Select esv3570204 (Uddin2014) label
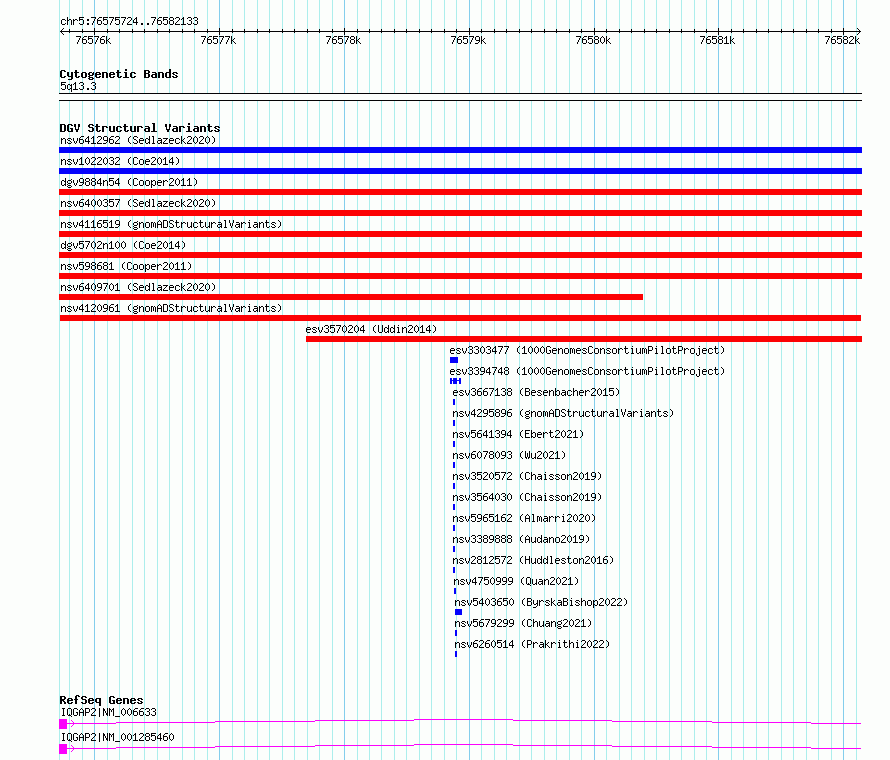Image resolution: width=890 pixels, height=760 pixels. click(371, 329)
